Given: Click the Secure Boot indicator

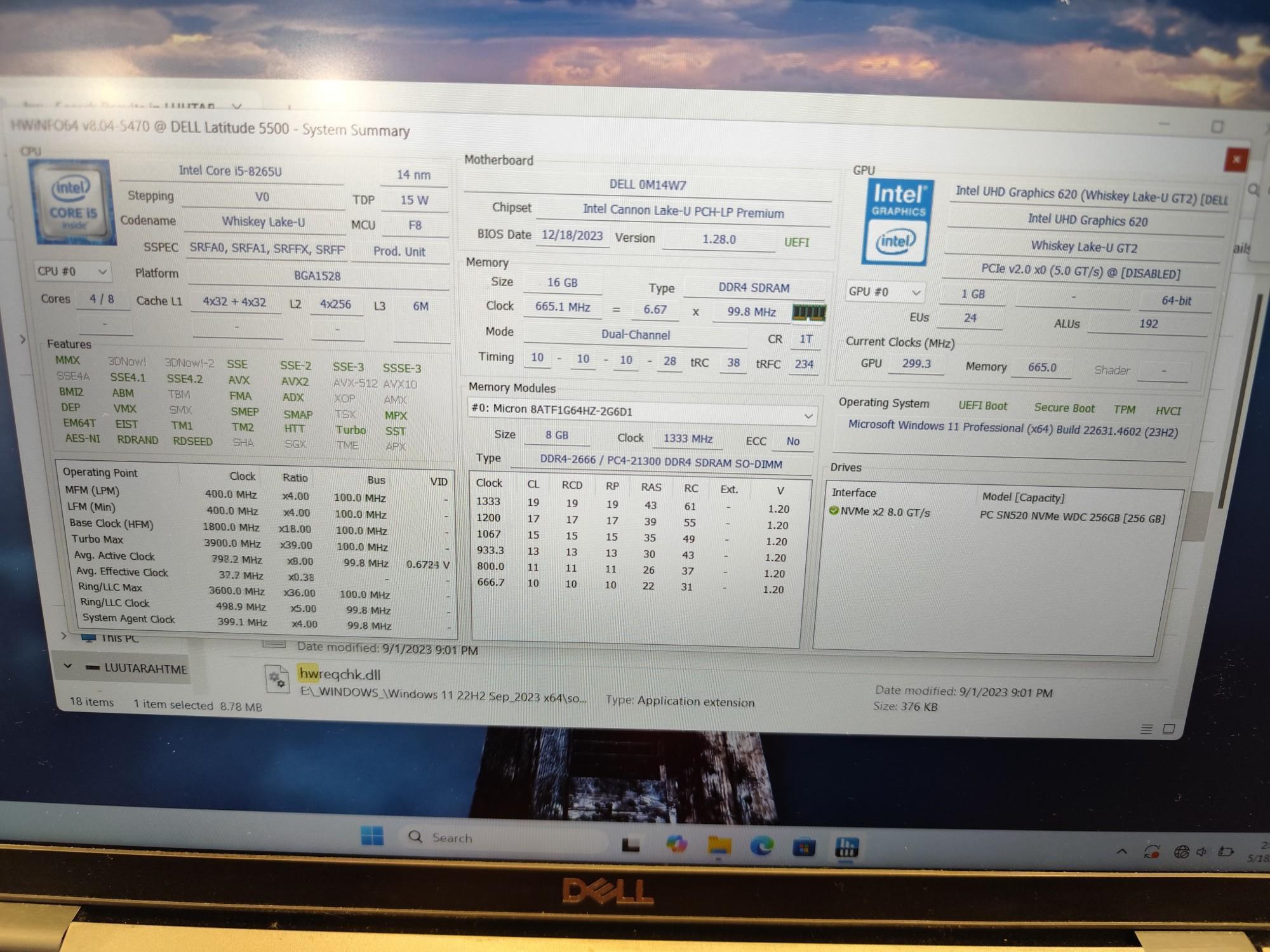Looking at the screenshot, I should coord(1064,408).
